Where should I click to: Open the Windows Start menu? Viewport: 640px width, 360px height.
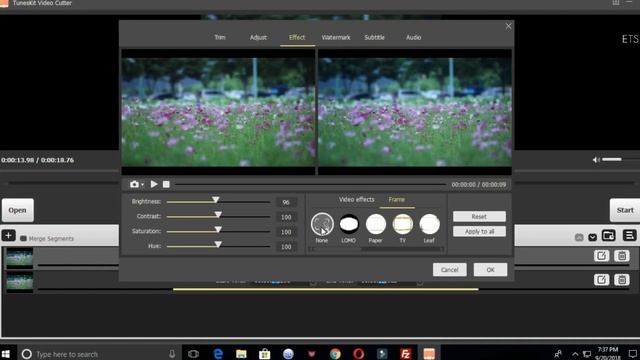(6, 353)
